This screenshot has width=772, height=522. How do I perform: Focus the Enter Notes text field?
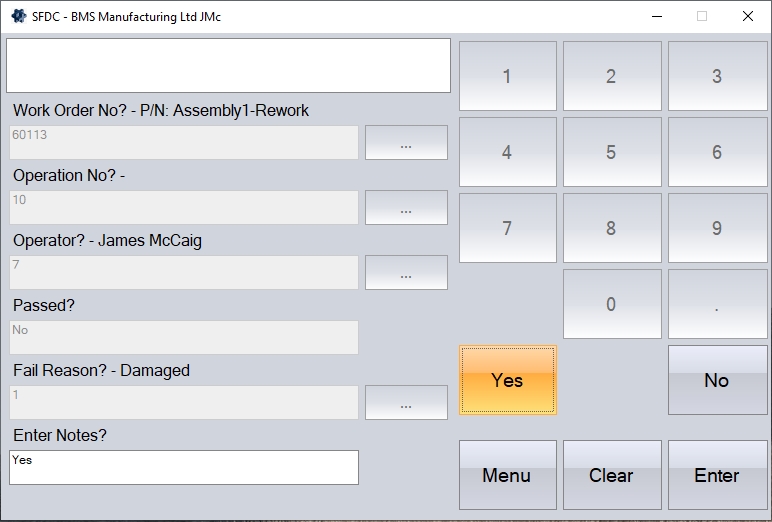tap(184, 467)
